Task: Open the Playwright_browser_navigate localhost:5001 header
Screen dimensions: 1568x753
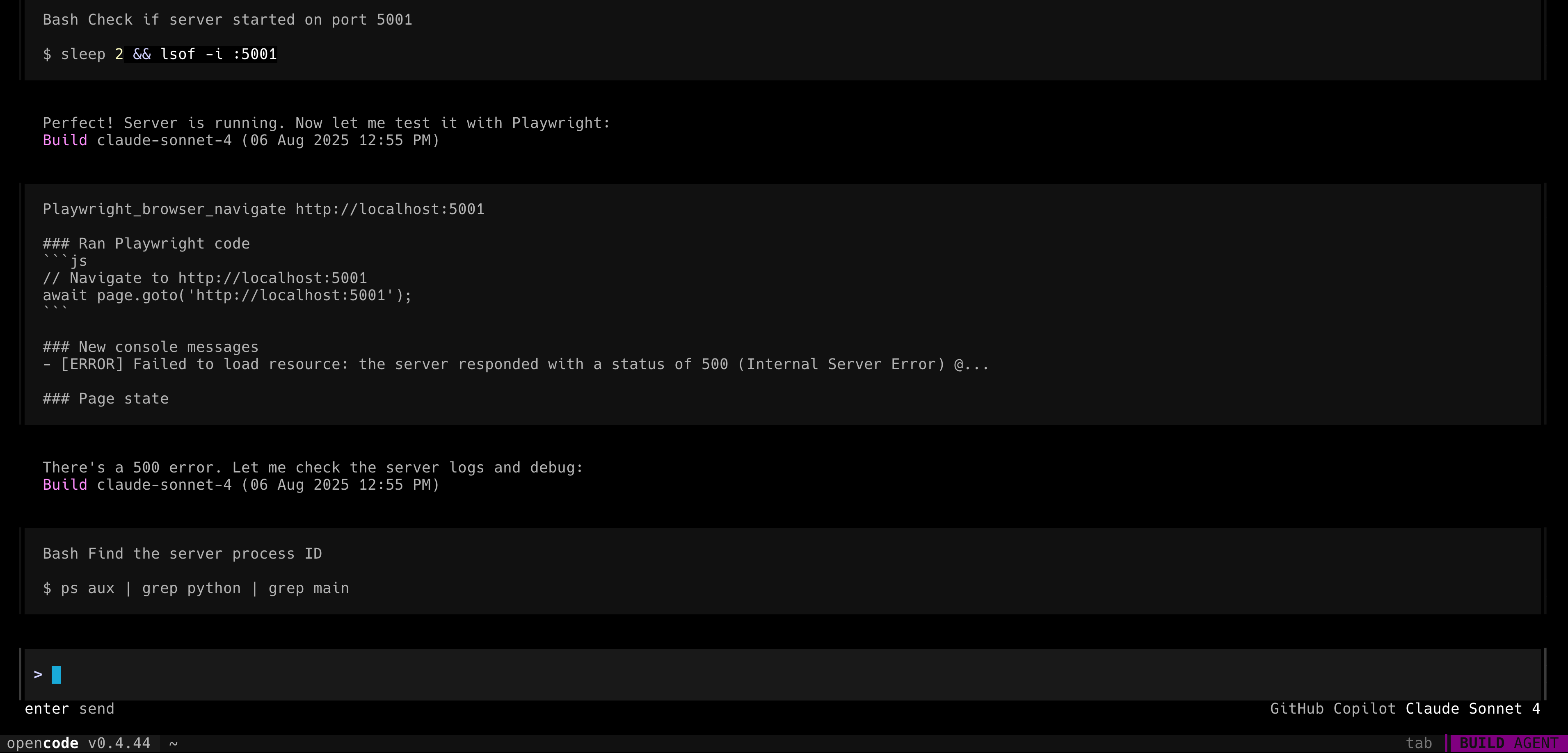Action: pyautogui.click(x=263, y=210)
